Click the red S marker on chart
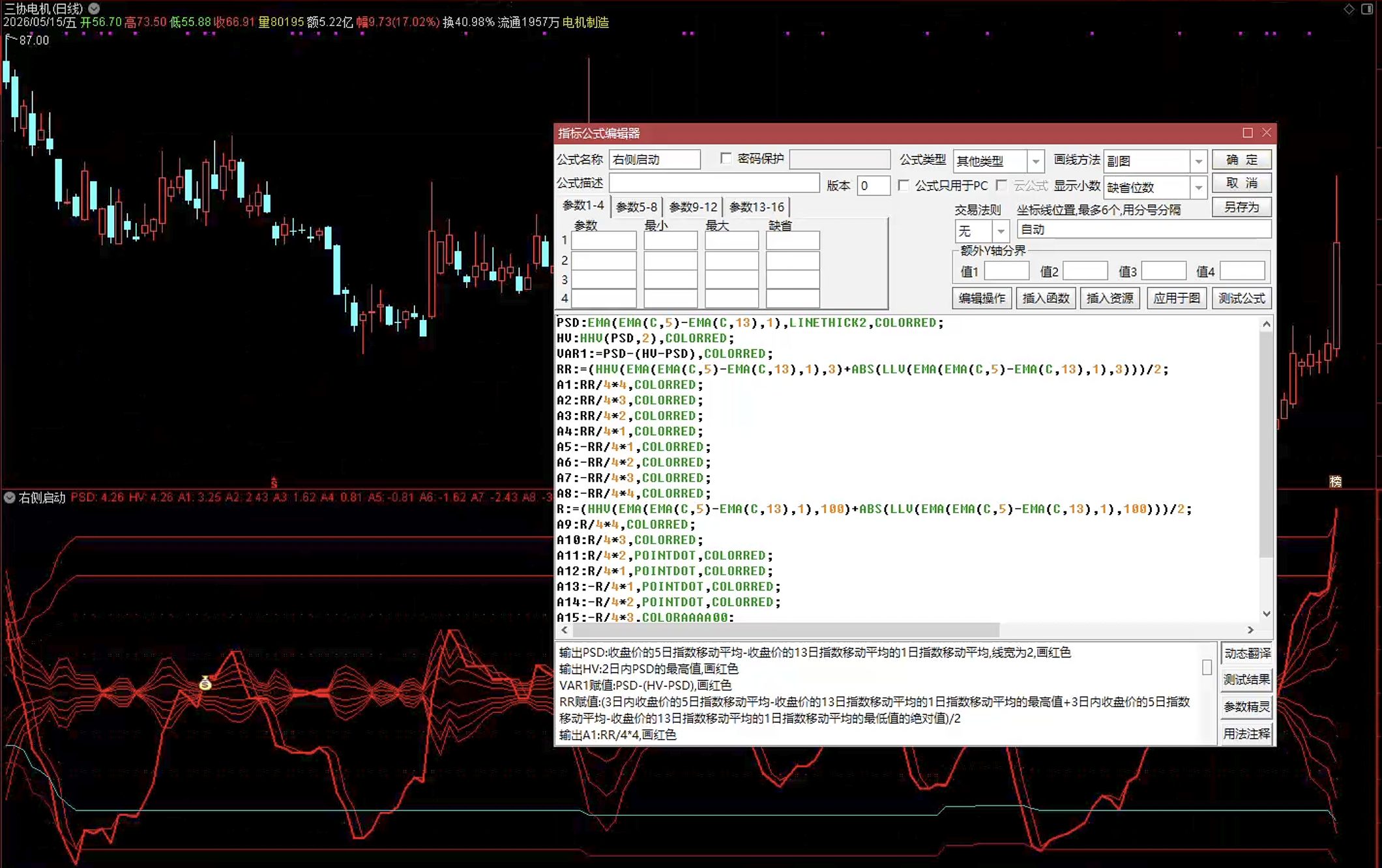Image resolution: width=1382 pixels, height=868 pixels. (274, 483)
